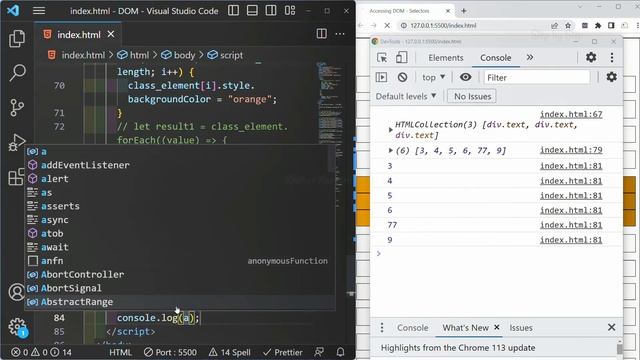Screen dimensions: 640x360
Task: Switch to the Issues drawer tab
Action: [x=520, y=328]
